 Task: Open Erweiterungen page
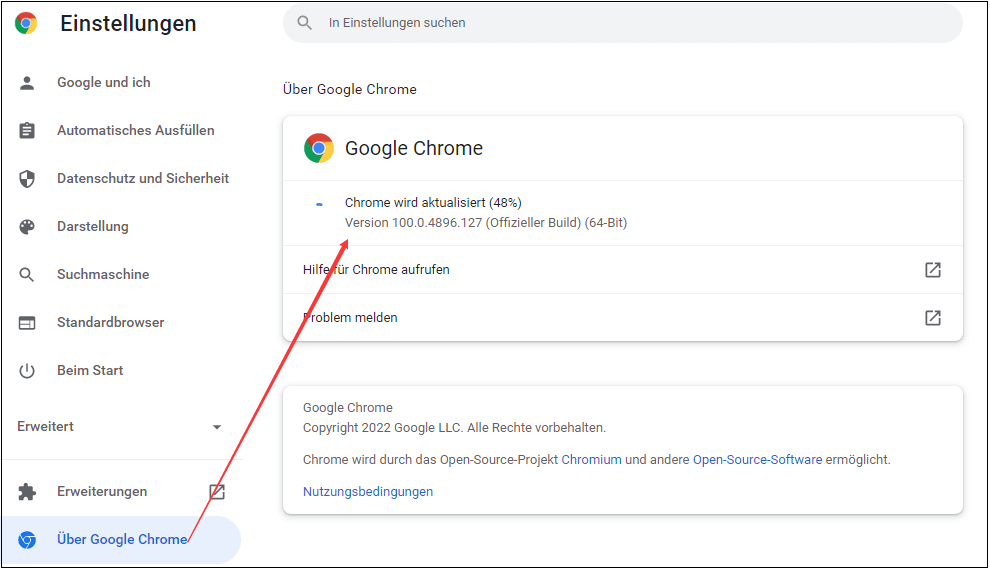[102, 491]
